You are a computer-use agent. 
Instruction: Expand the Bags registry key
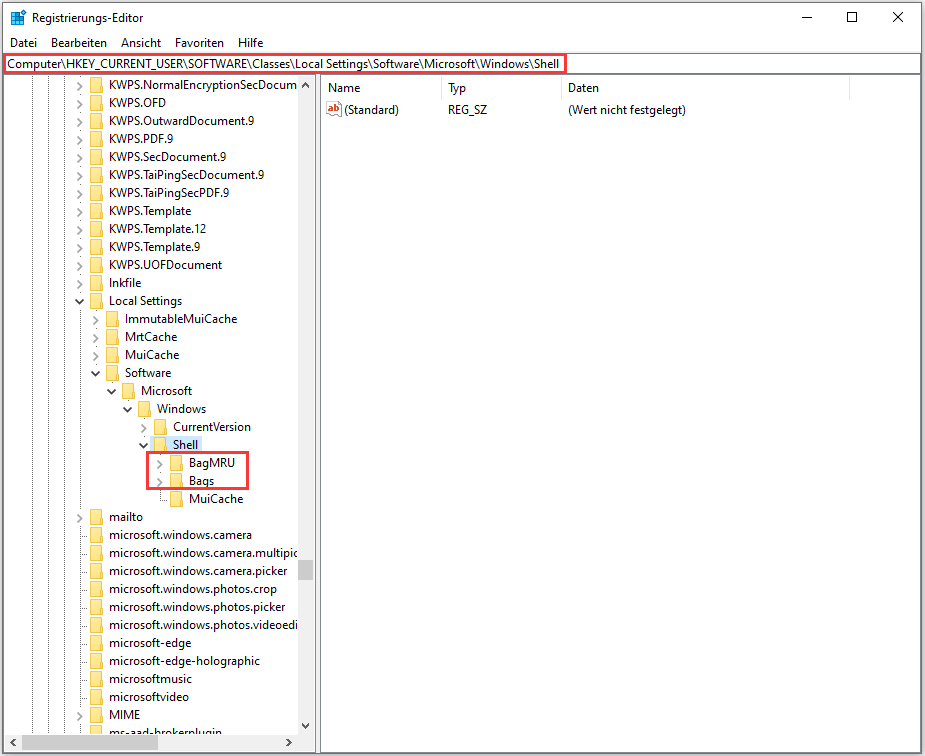159,481
